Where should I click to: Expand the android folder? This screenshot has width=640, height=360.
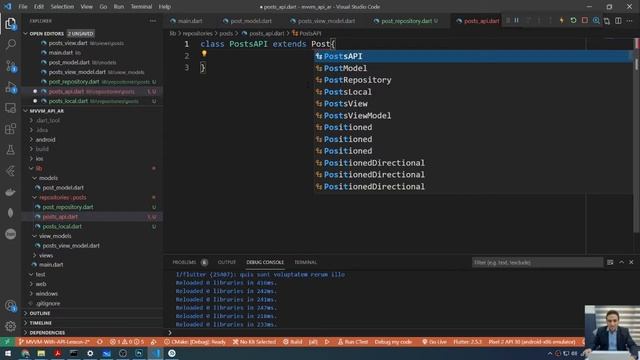click(x=45, y=140)
